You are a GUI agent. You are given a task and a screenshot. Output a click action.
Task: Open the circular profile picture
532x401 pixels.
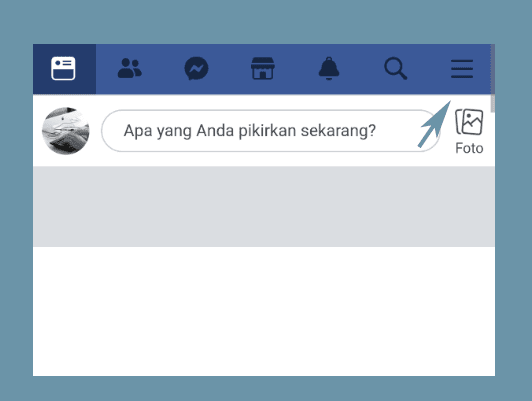[66, 131]
